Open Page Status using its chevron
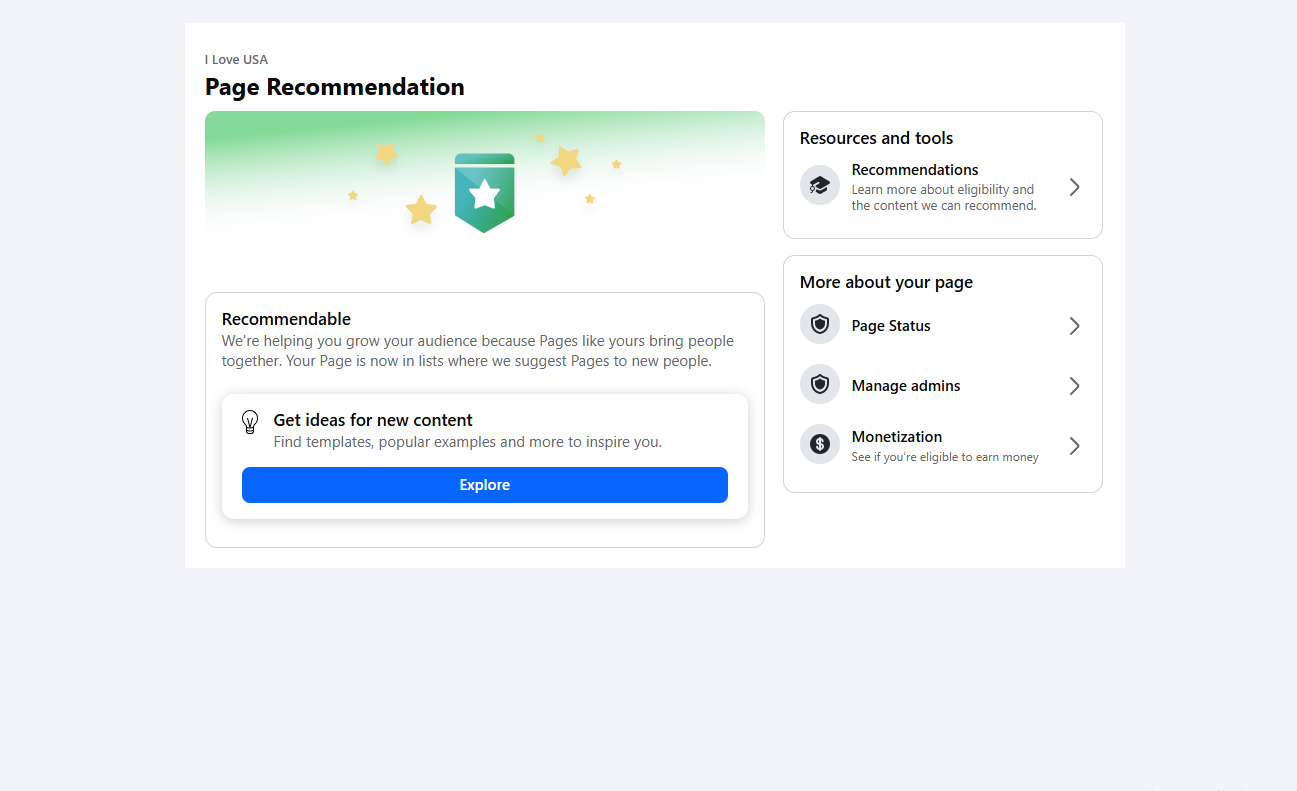Viewport: 1297px width, 791px height. [x=1074, y=326]
